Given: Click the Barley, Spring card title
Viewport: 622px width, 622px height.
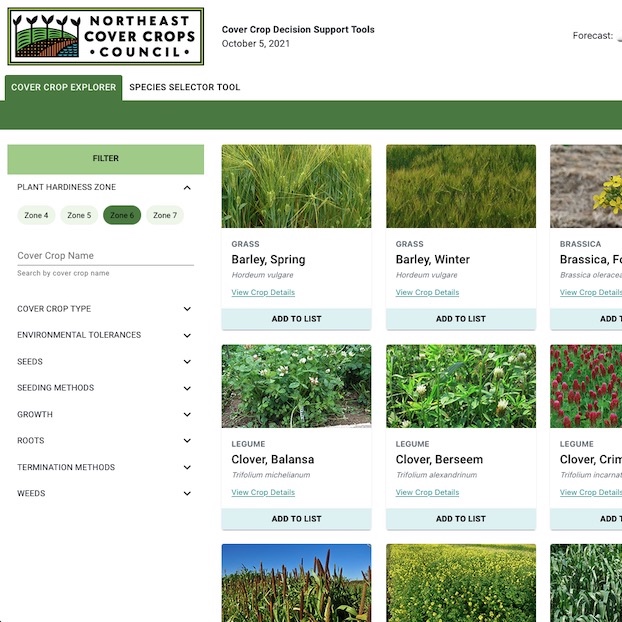Looking at the screenshot, I should click(268, 259).
